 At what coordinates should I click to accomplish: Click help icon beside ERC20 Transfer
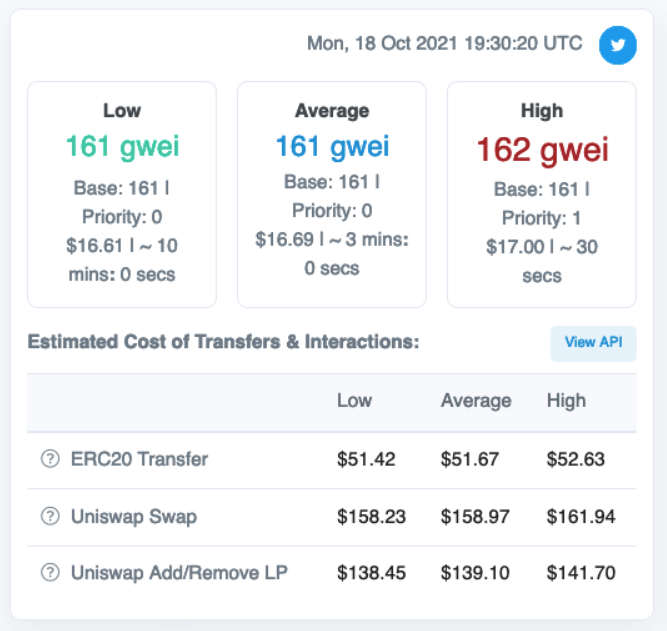(50, 459)
